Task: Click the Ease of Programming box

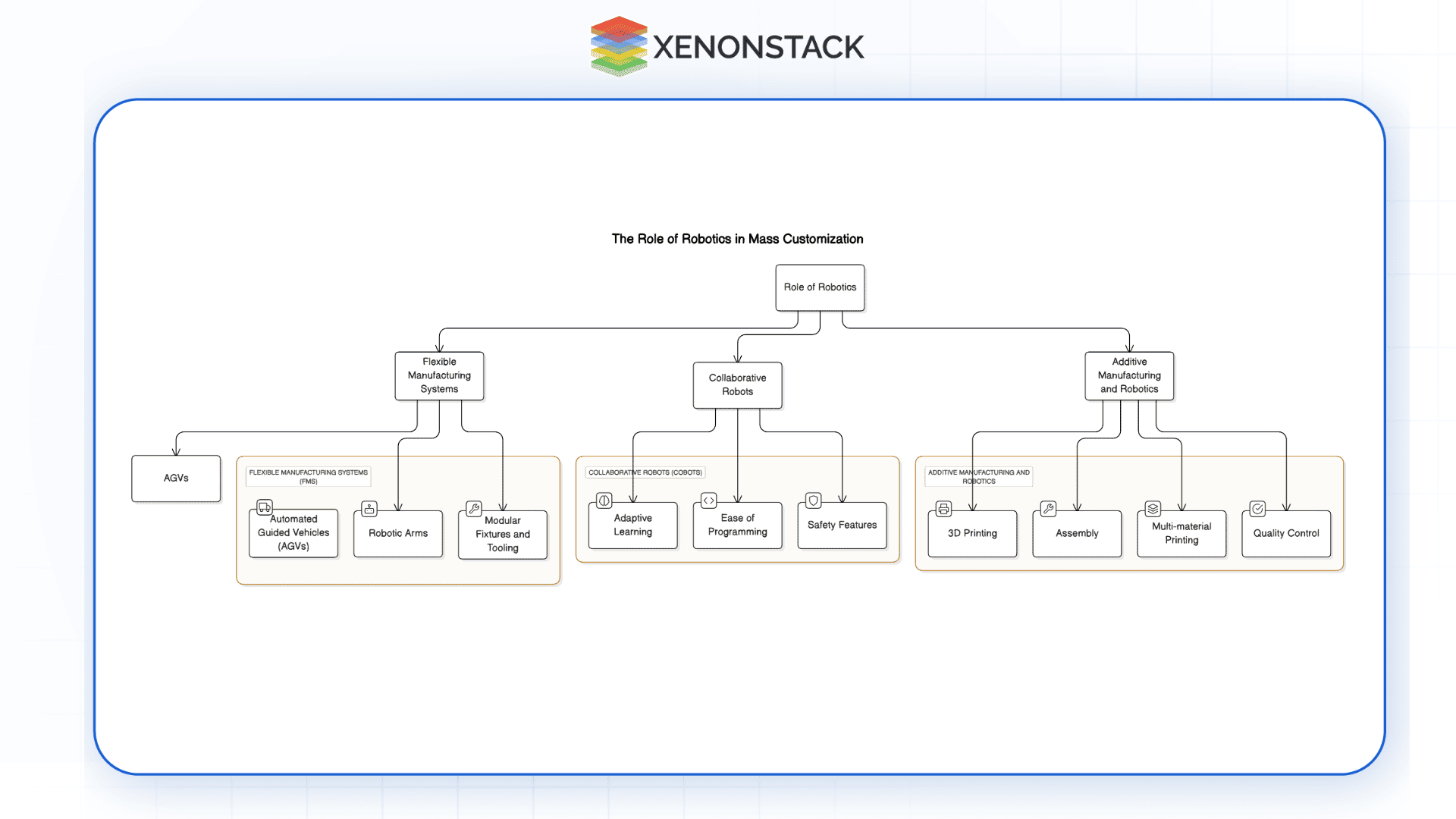Action: 738,526
